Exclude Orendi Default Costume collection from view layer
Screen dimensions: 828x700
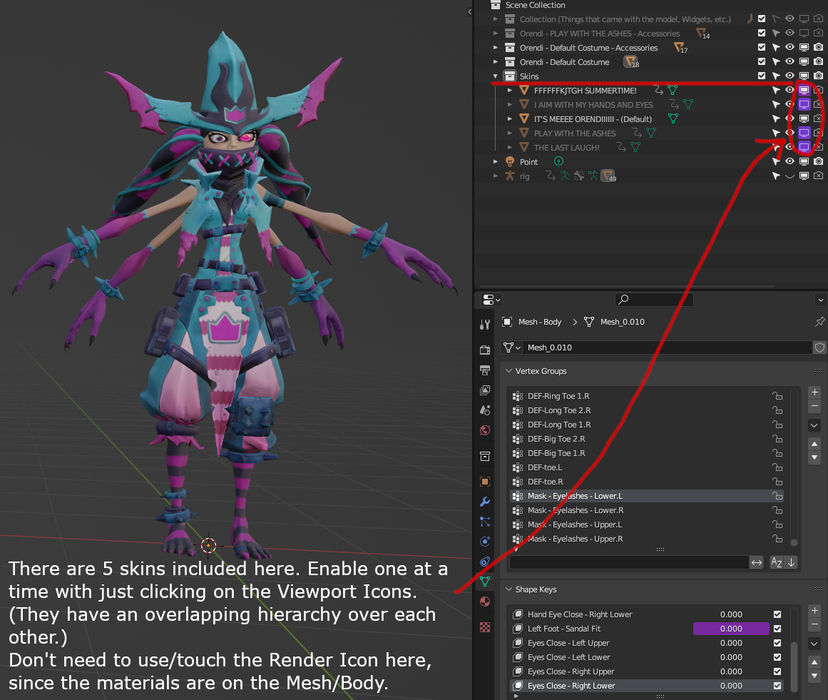761,62
